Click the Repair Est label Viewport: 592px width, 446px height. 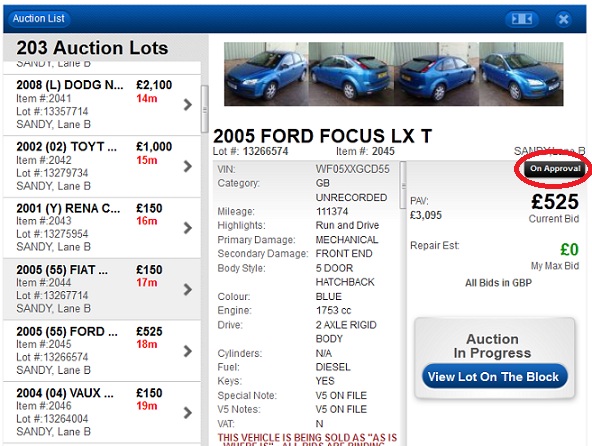pyautogui.click(x=435, y=245)
